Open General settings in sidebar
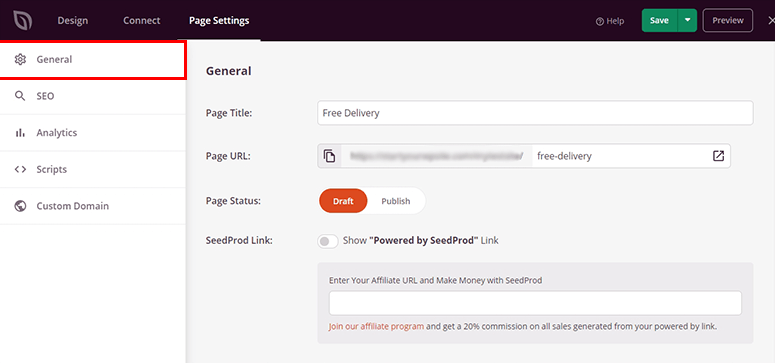775x363 pixels. [x=93, y=59]
